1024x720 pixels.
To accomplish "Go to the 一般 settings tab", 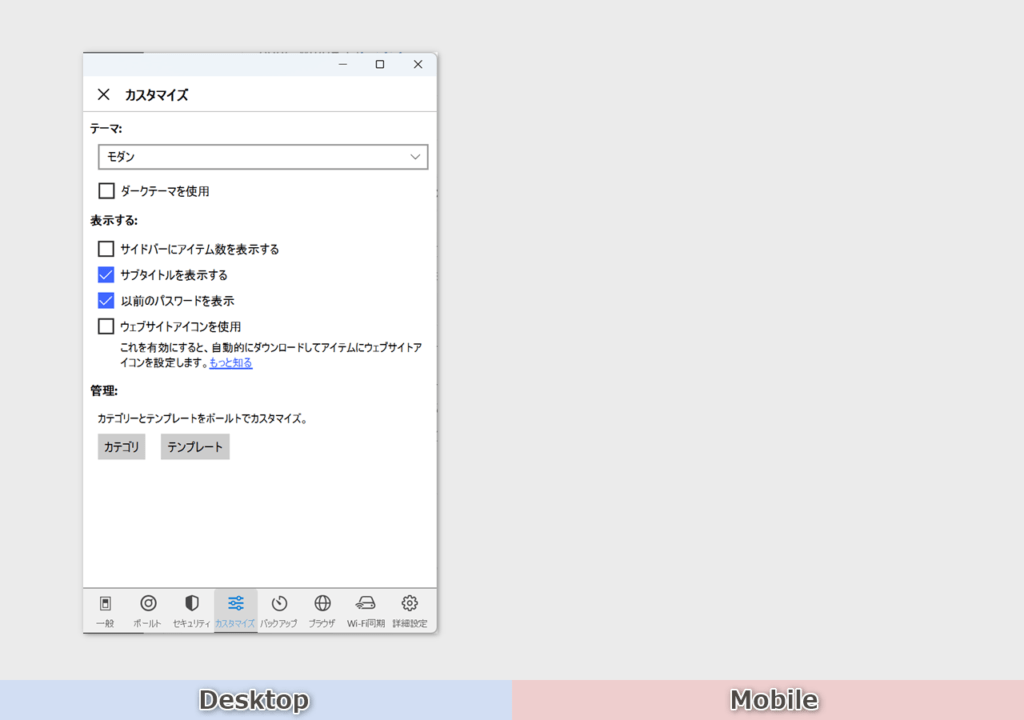I will [x=105, y=611].
